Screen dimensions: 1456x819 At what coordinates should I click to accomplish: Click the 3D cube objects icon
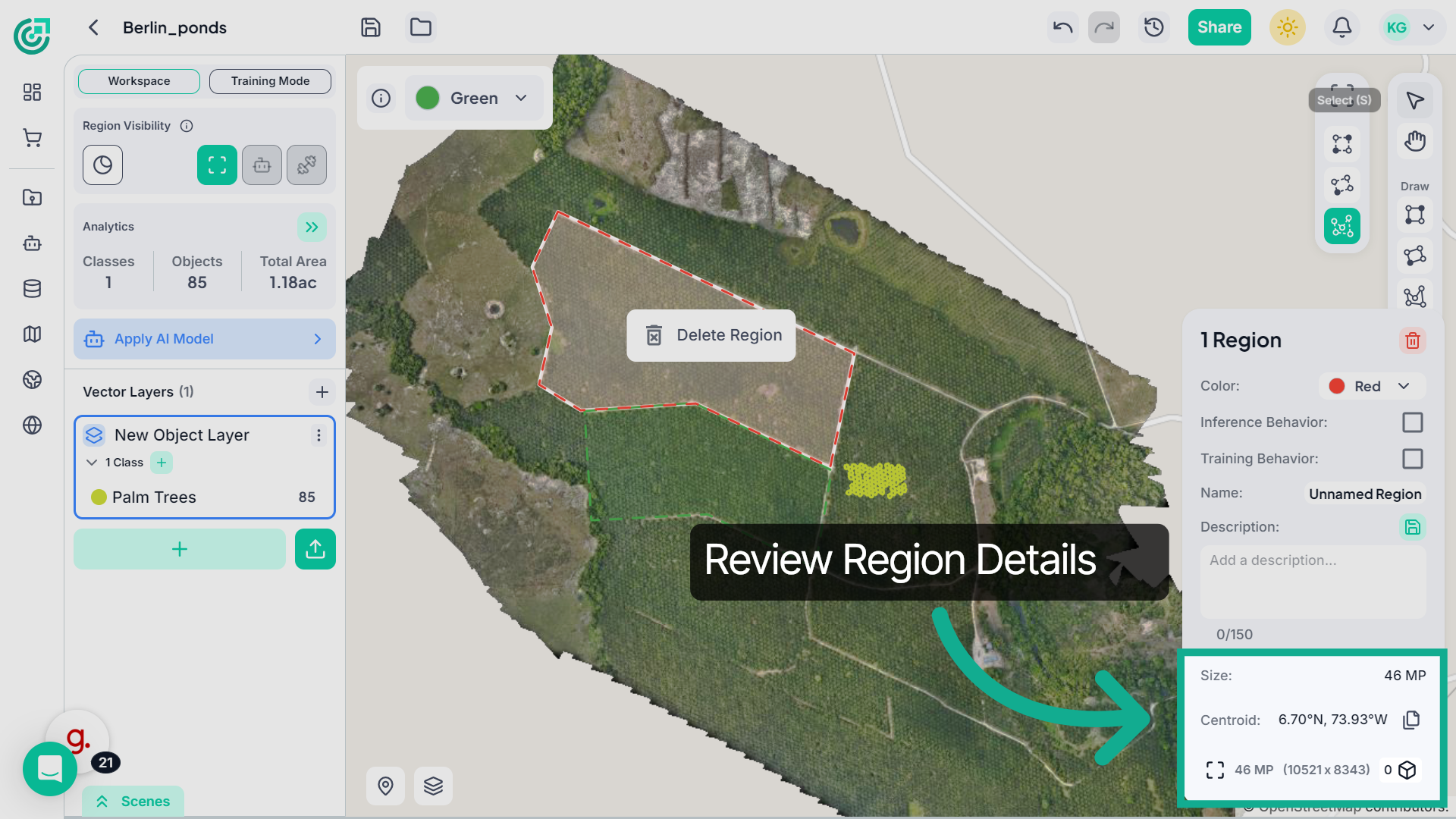pos(1407,770)
